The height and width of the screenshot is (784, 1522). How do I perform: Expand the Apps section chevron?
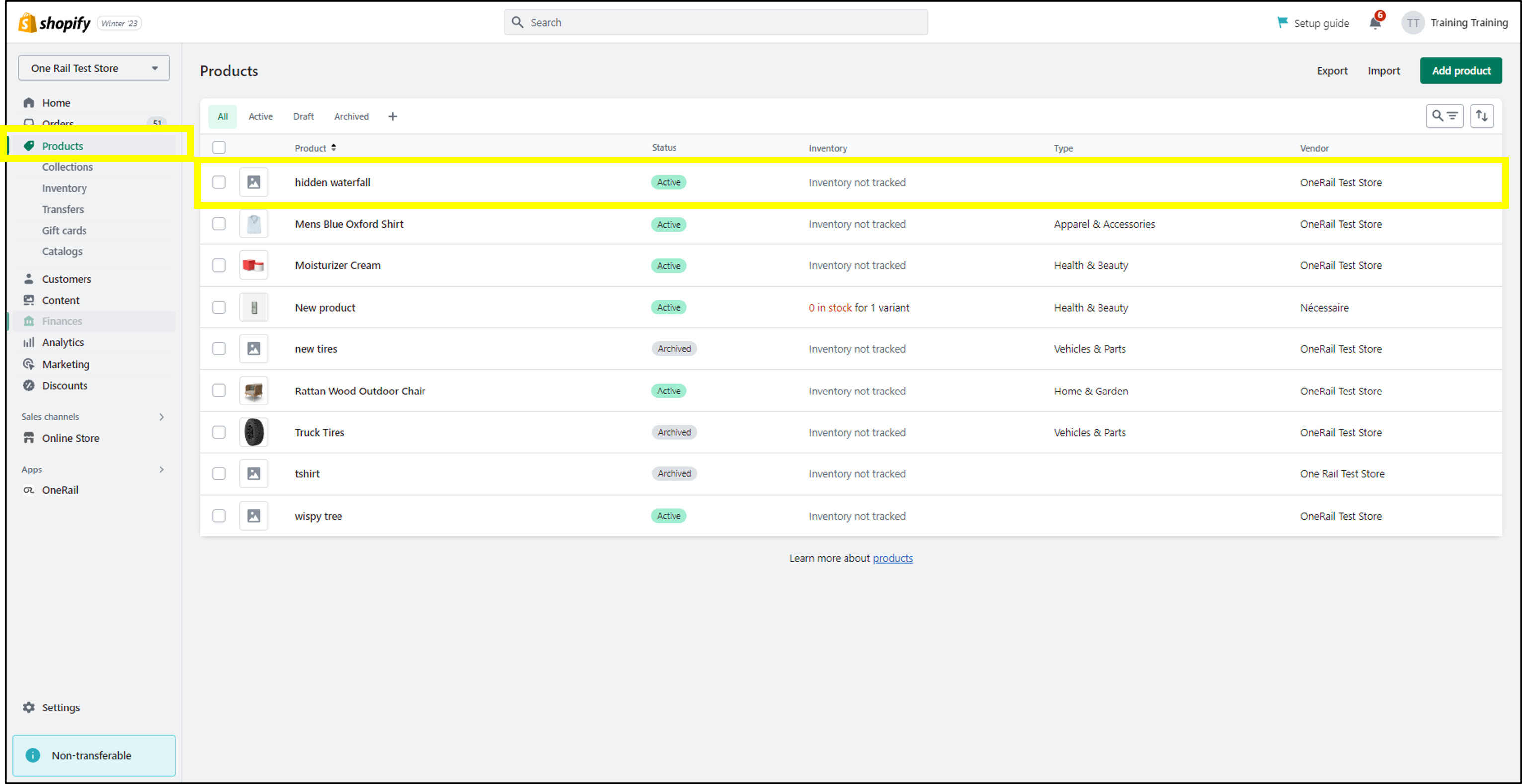point(162,470)
